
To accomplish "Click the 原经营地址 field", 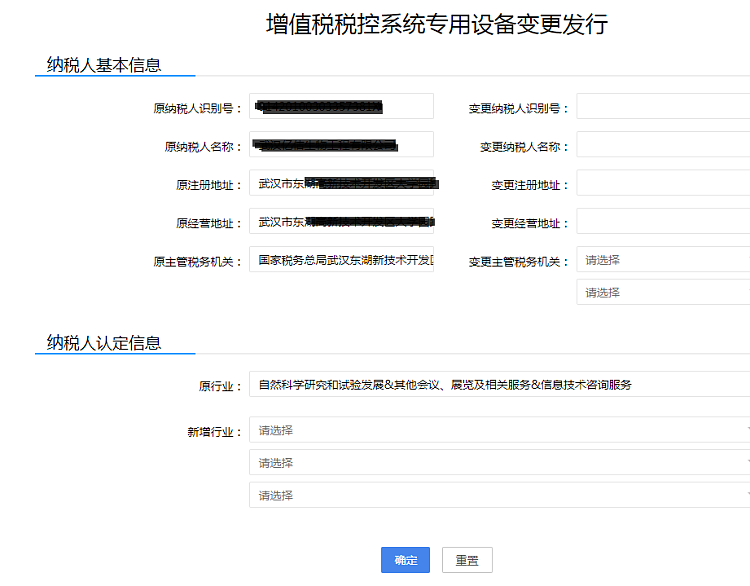I will point(342,221).
